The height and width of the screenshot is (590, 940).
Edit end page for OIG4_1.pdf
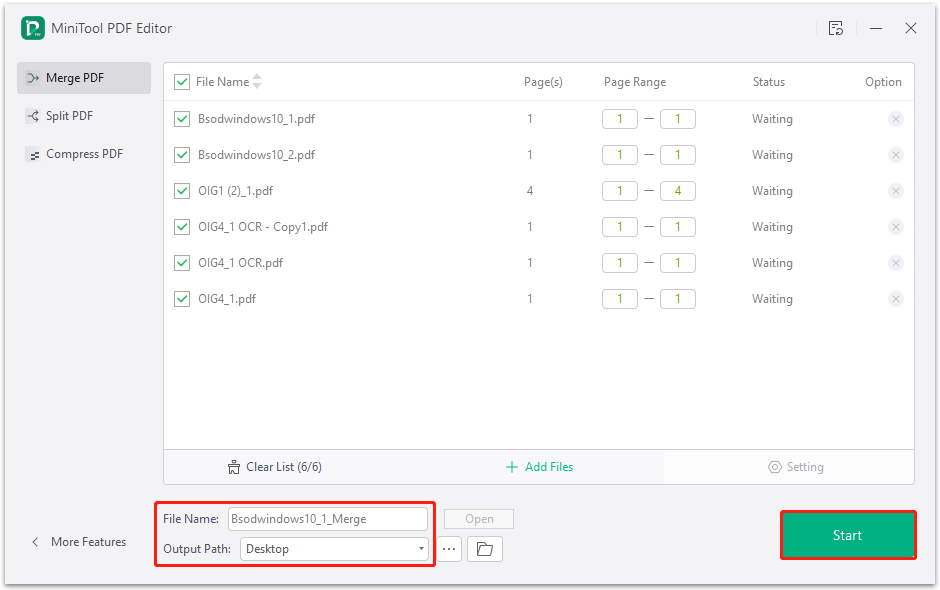(677, 299)
